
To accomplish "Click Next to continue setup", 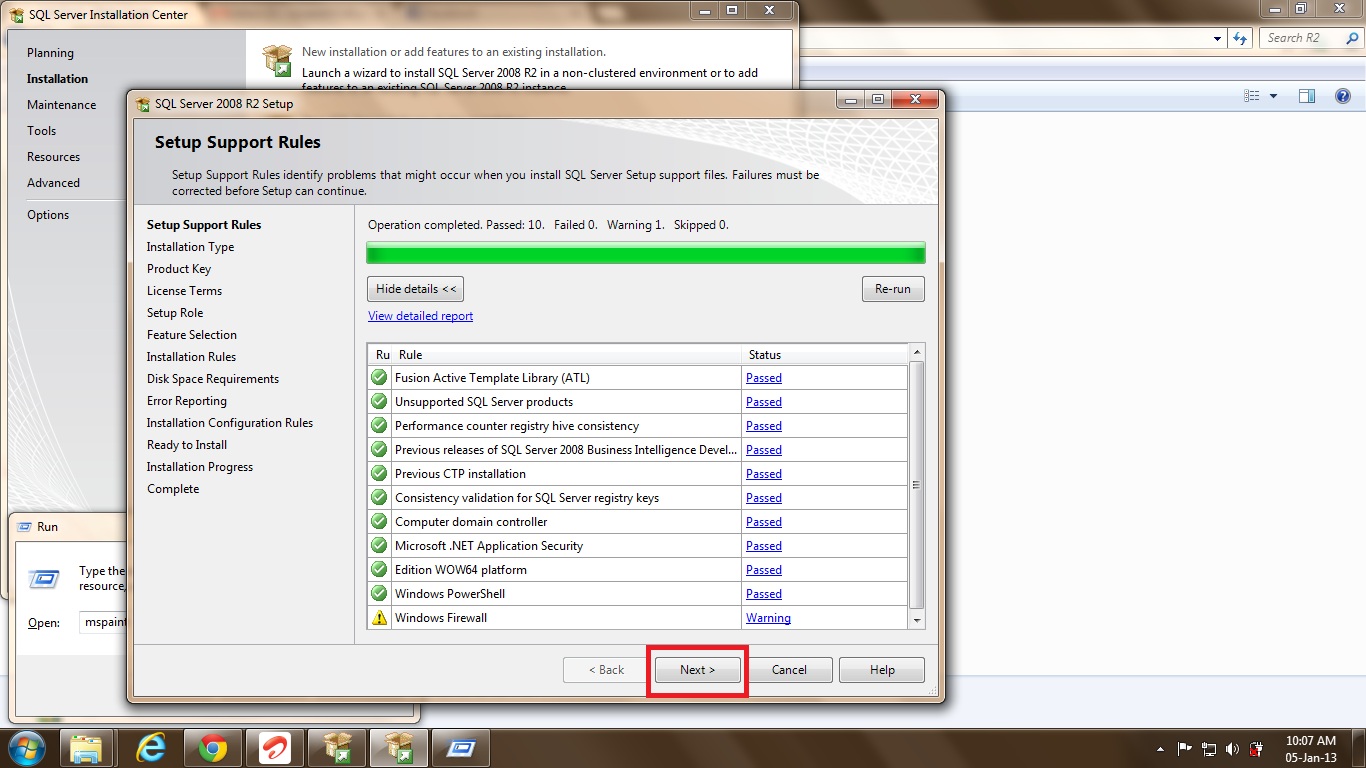I will coord(697,670).
